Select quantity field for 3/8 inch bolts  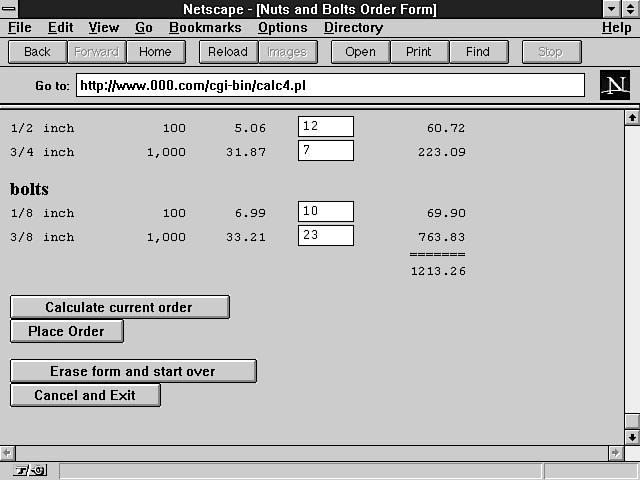pyautogui.click(x=325, y=236)
